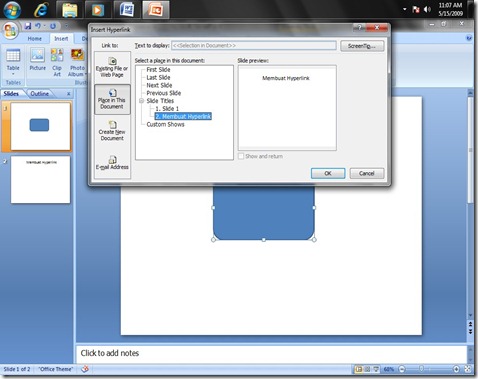478x379 pixels.
Task: Save using the Quick Access icon
Action: 28,26
